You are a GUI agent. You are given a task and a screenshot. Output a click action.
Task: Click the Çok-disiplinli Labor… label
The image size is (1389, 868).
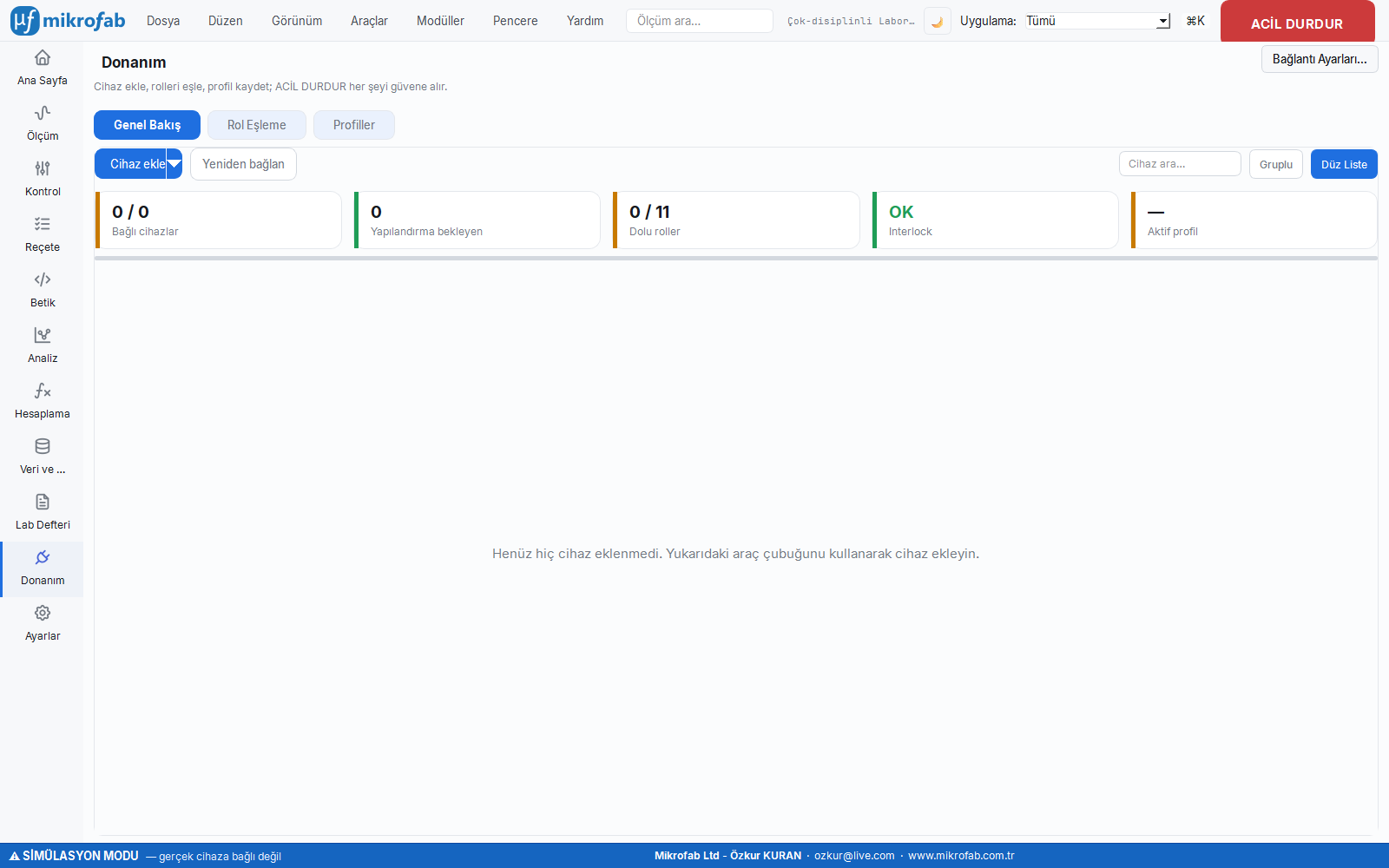tap(851, 21)
